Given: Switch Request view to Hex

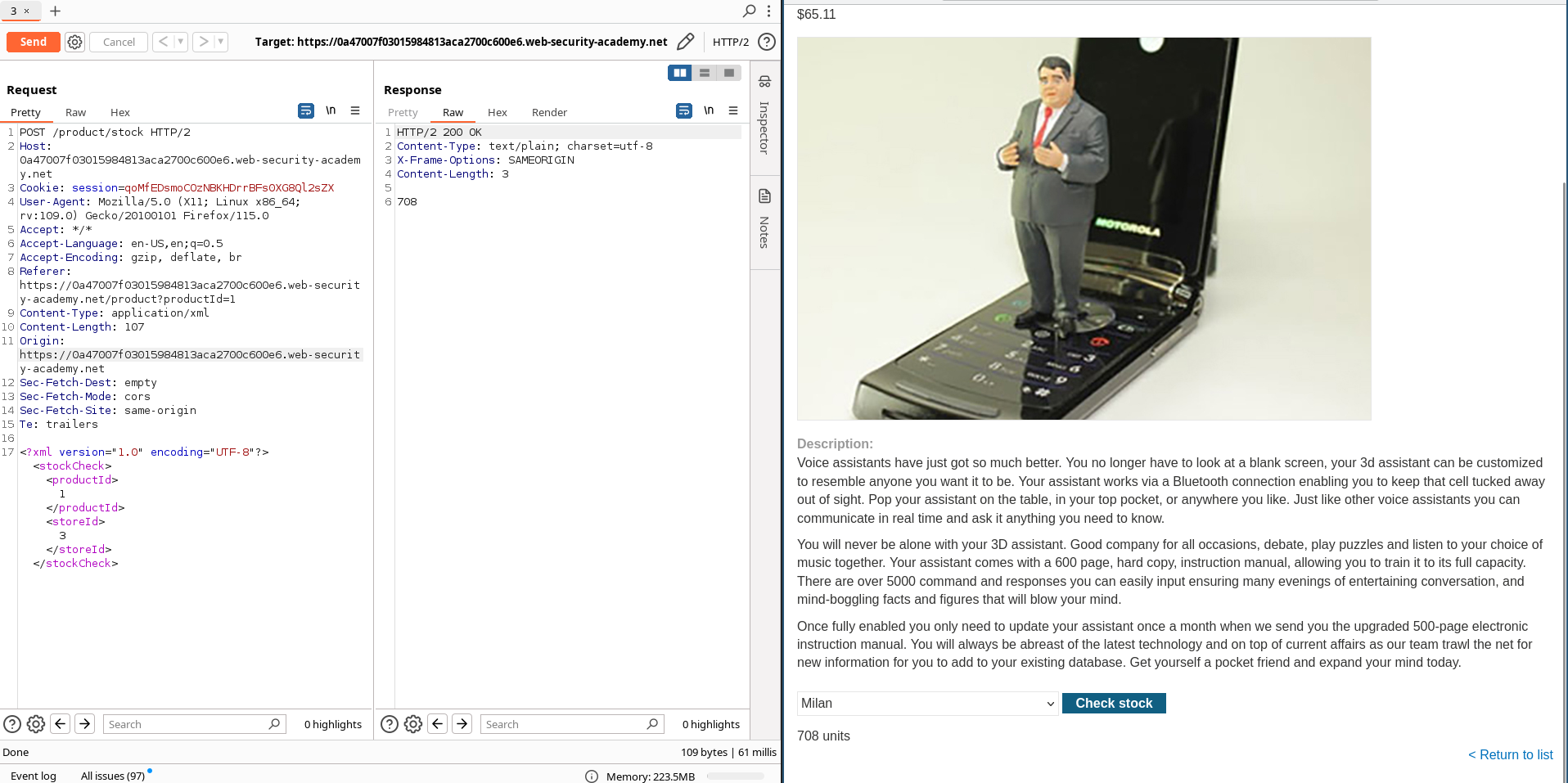Looking at the screenshot, I should [x=120, y=112].
